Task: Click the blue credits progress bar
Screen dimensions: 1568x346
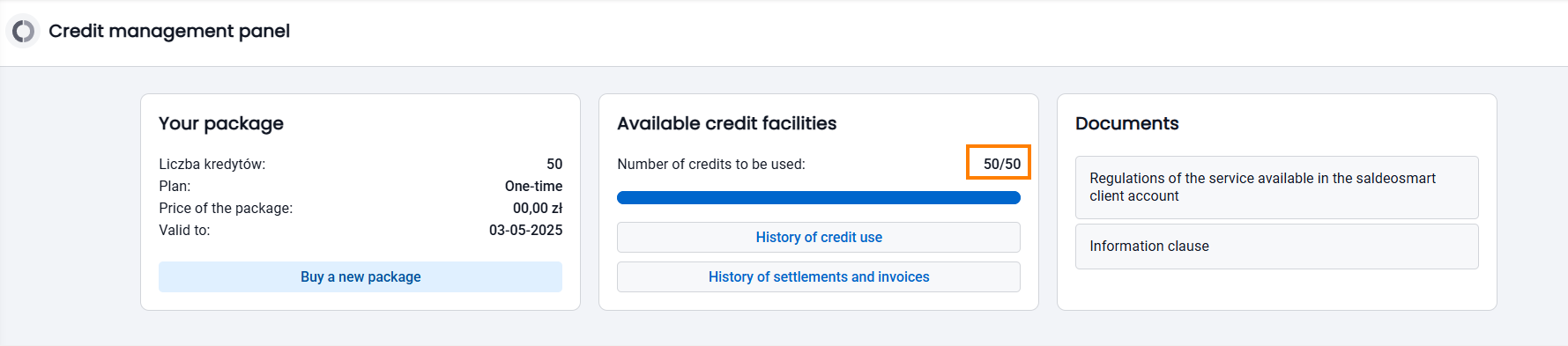Action: click(x=819, y=197)
